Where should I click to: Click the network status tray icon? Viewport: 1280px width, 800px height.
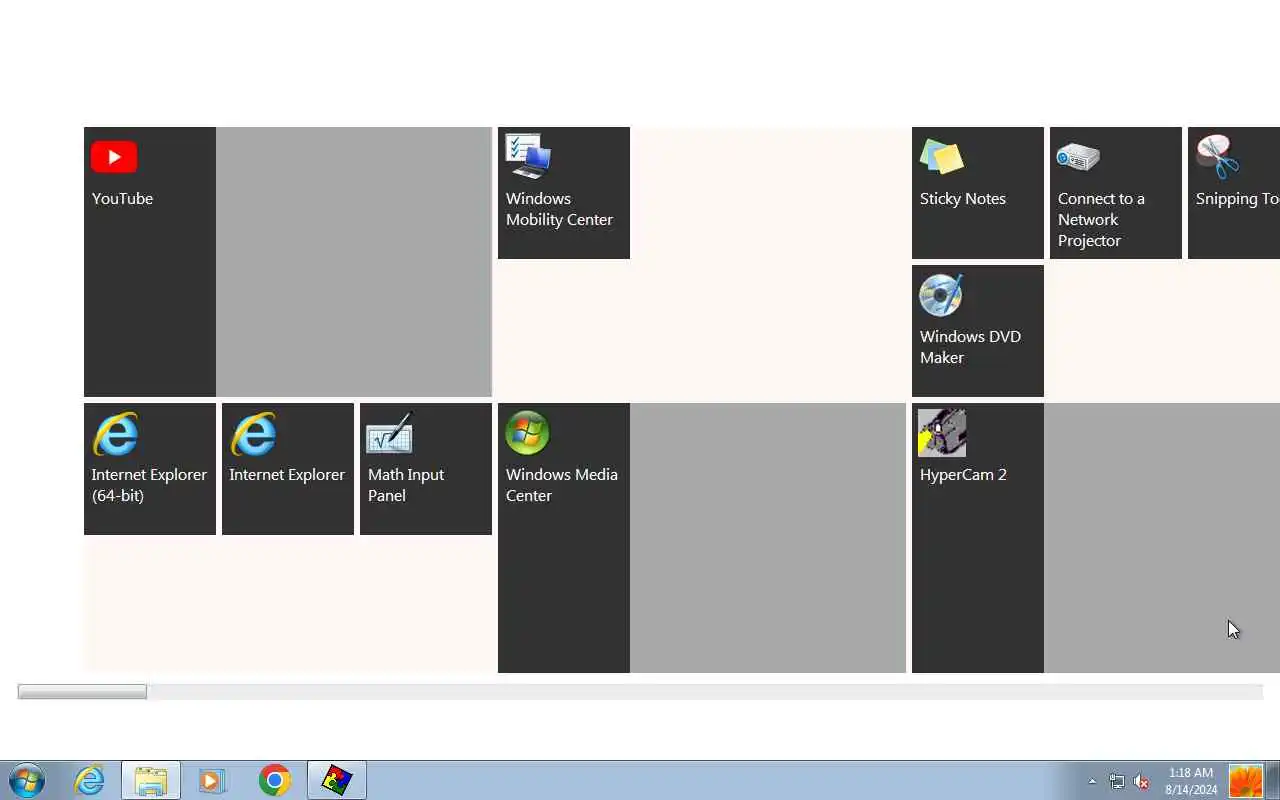[x=1116, y=781]
